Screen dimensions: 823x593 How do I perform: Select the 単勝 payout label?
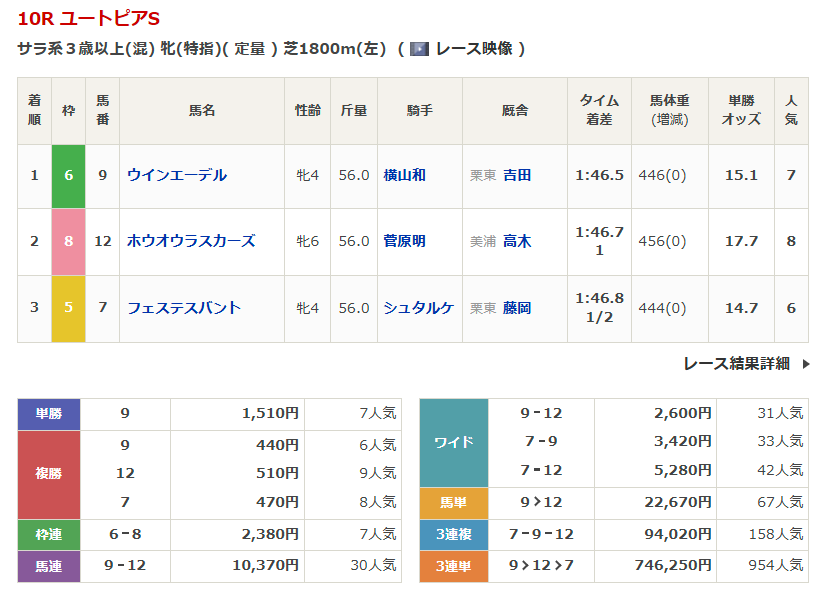(x=49, y=413)
